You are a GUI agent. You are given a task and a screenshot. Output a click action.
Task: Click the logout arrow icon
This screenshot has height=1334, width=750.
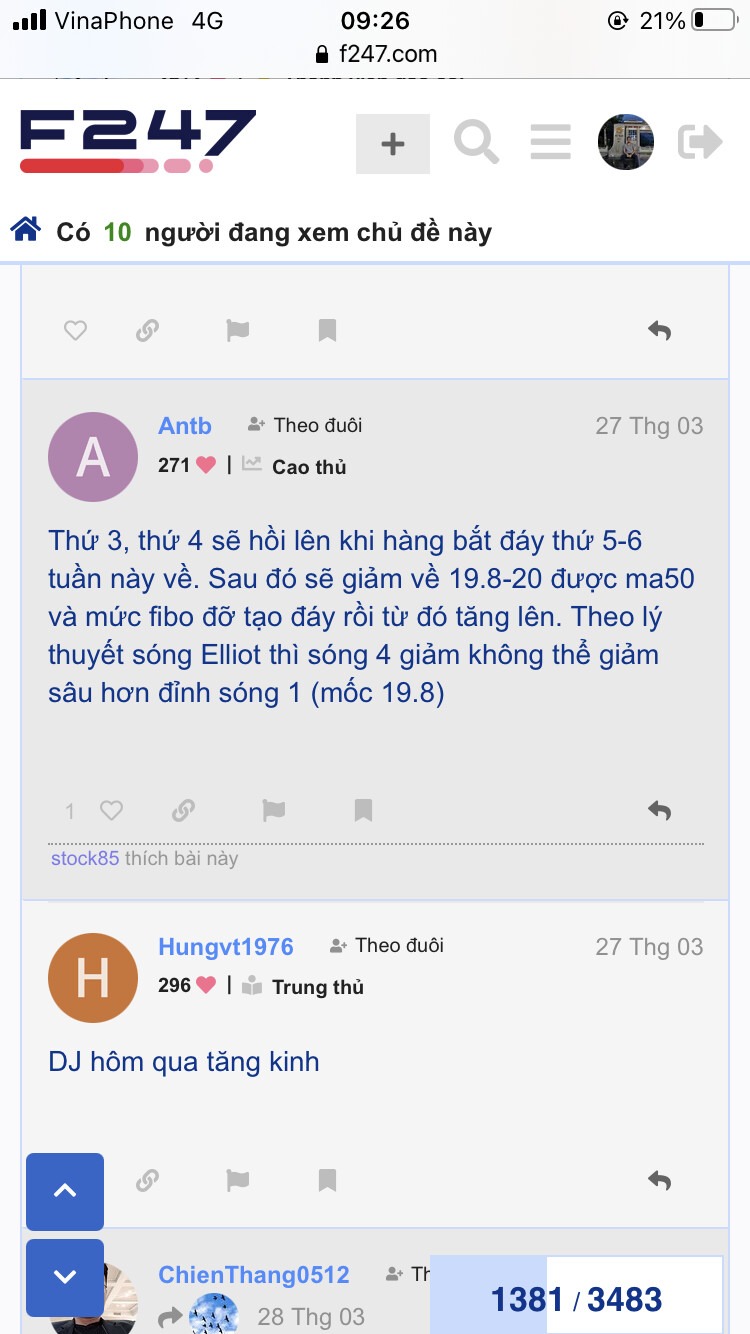[x=699, y=143]
